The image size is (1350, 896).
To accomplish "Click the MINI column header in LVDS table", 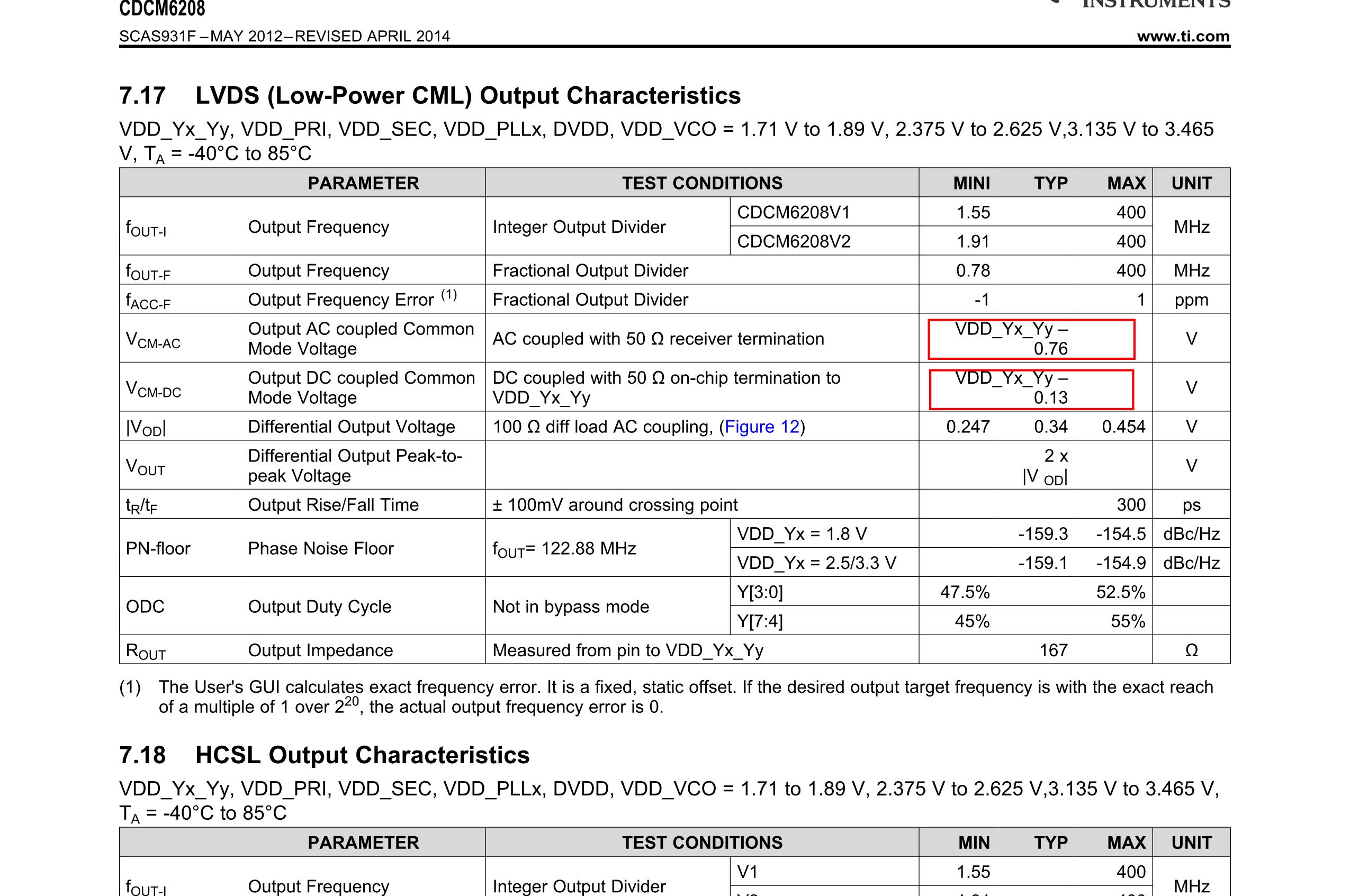I will pos(971,183).
